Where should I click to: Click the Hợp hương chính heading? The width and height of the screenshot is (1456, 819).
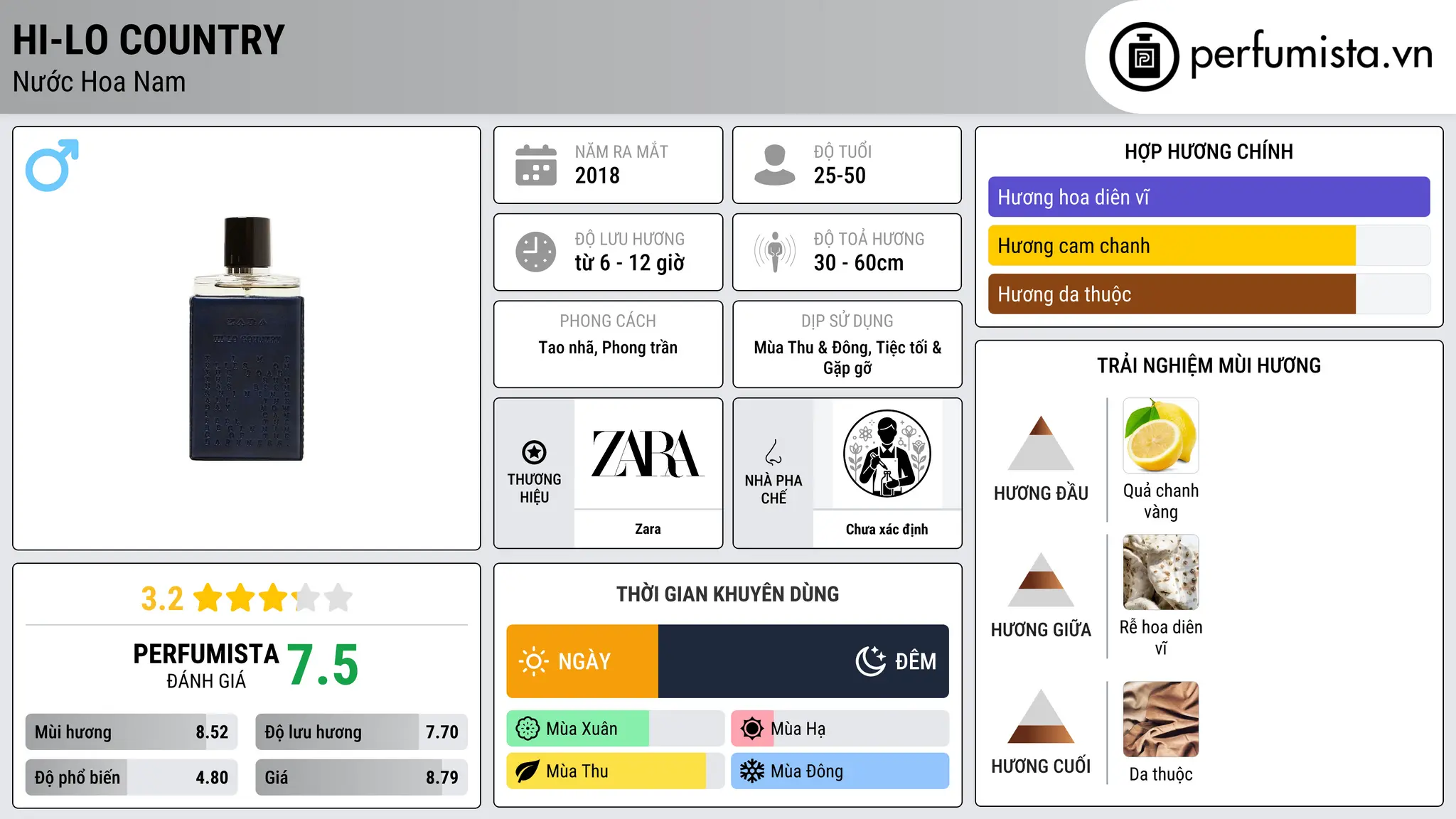[x=1209, y=151]
